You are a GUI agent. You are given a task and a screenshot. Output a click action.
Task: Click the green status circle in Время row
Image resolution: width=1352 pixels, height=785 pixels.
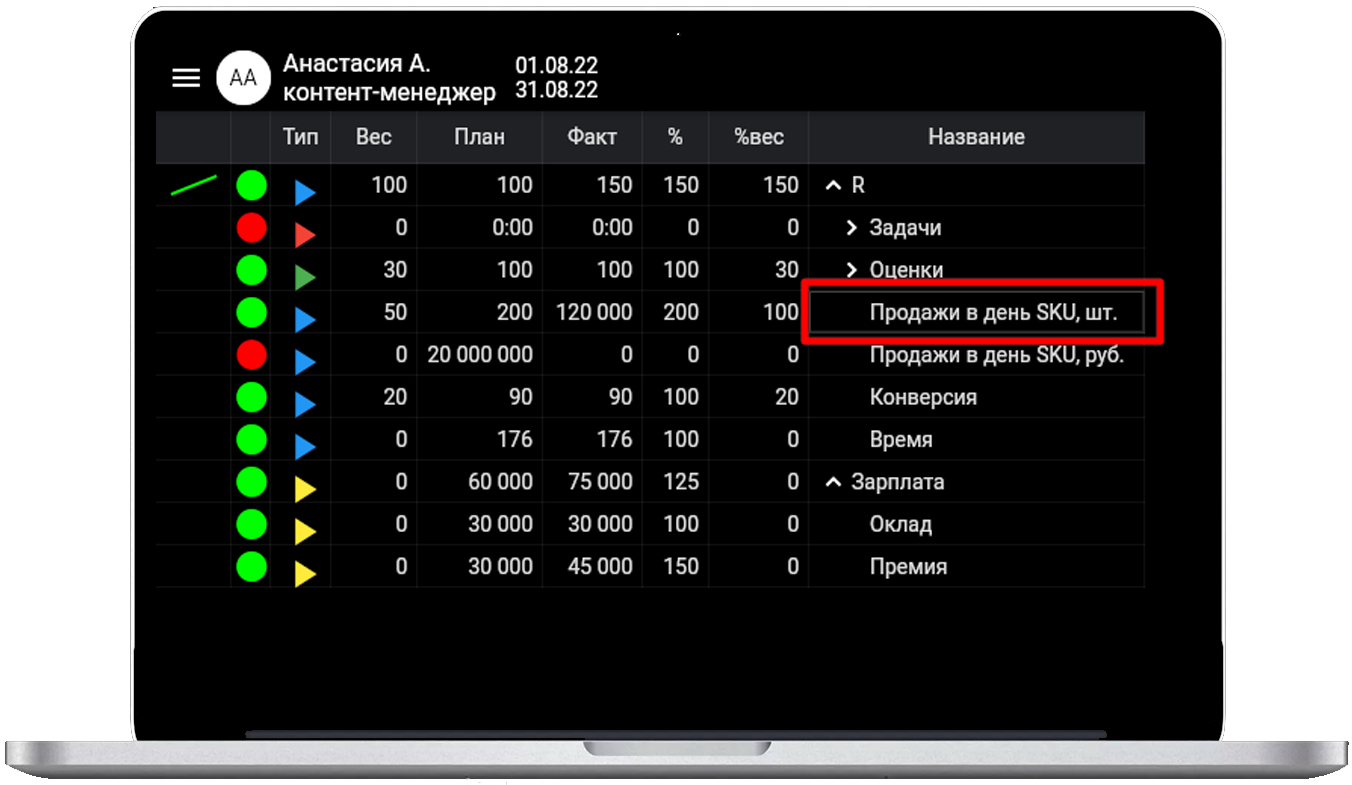[x=251, y=440]
